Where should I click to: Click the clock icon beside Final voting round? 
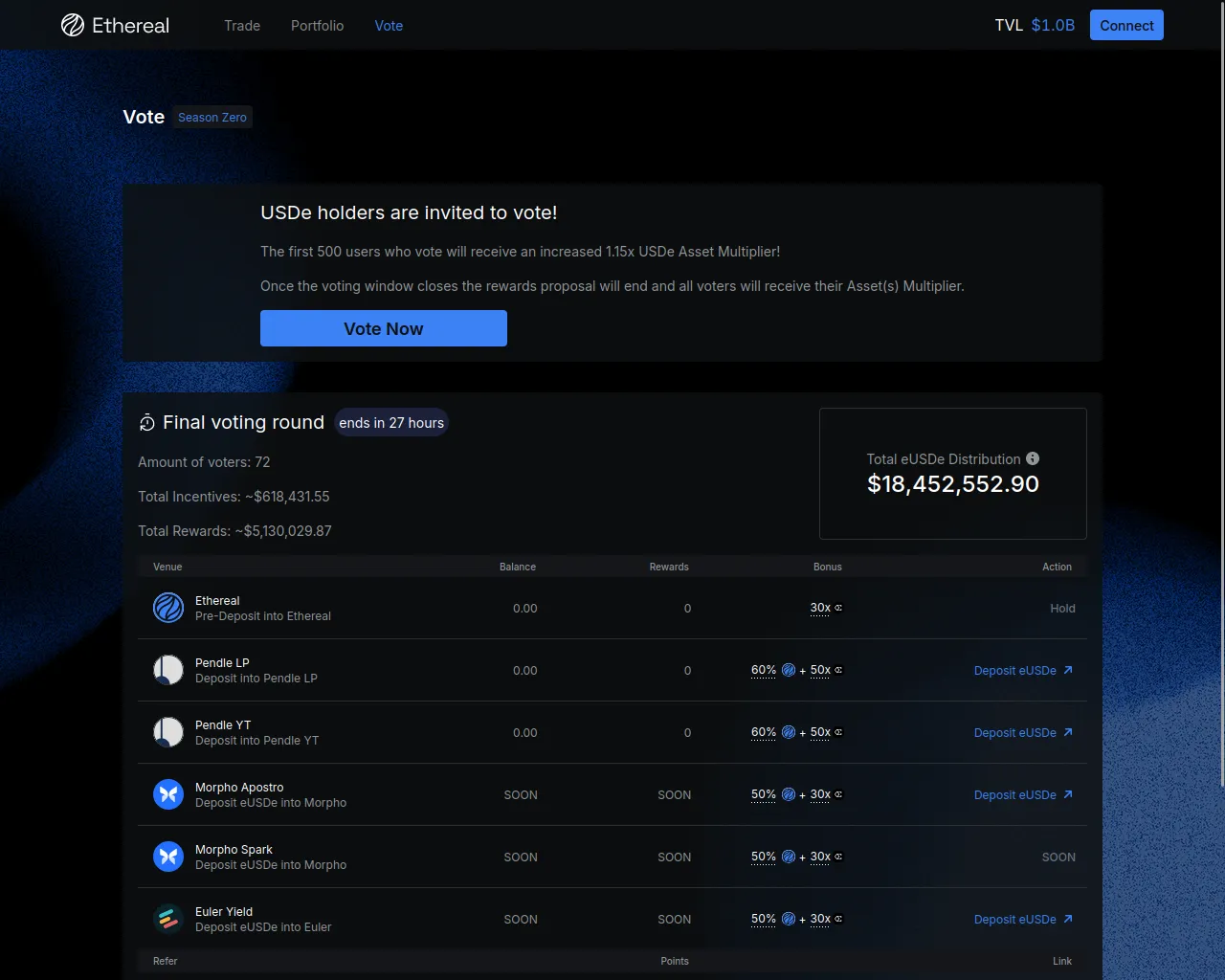(146, 423)
